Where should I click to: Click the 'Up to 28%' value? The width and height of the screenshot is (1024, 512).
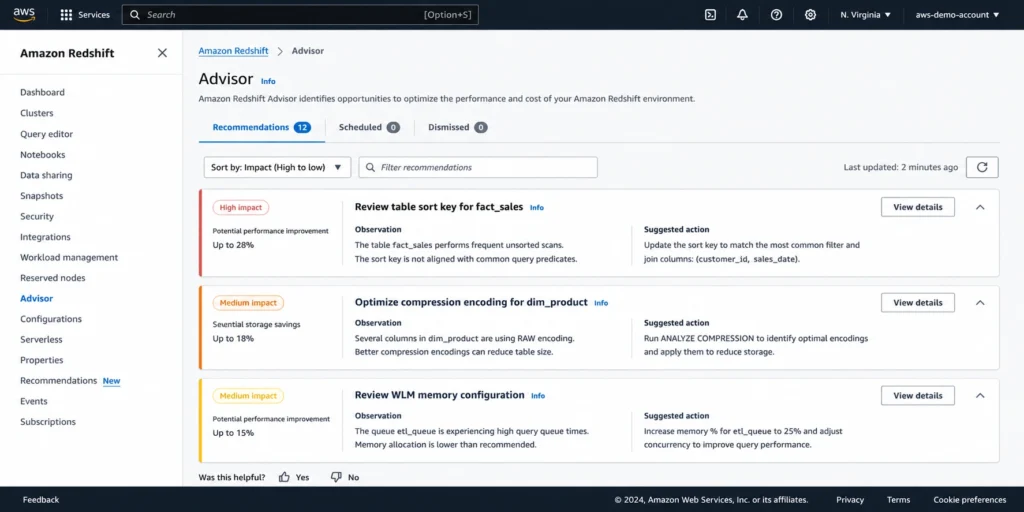(x=233, y=246)
